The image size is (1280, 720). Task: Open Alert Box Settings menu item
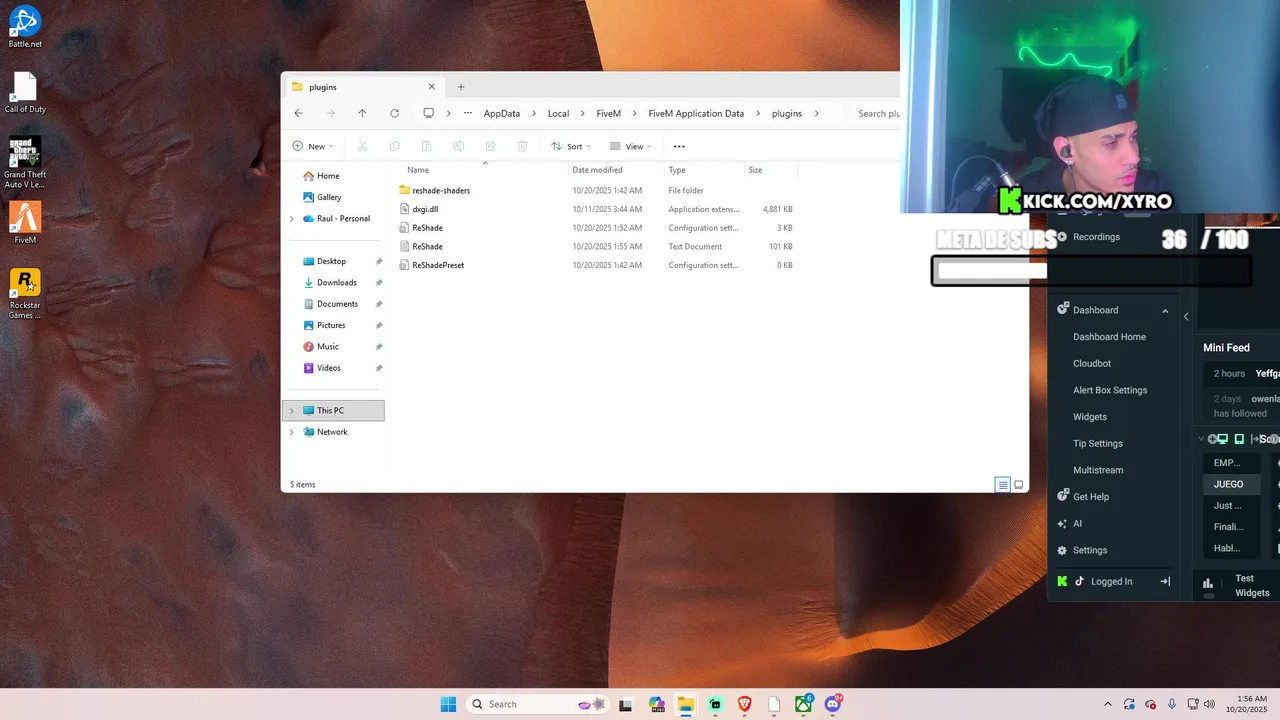coord(1110,390)
